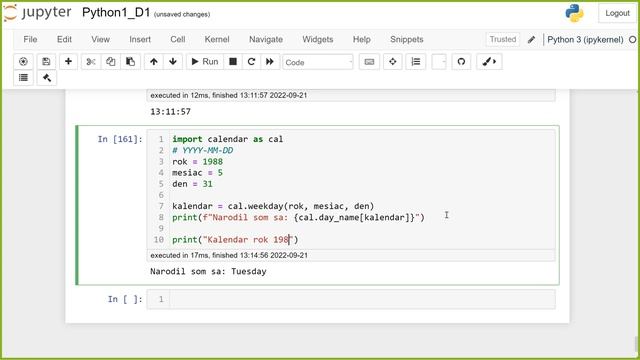Click the unsaved changes status text
Image resolution: width=640 pixels, height=360 pixels.
(182, 14)
